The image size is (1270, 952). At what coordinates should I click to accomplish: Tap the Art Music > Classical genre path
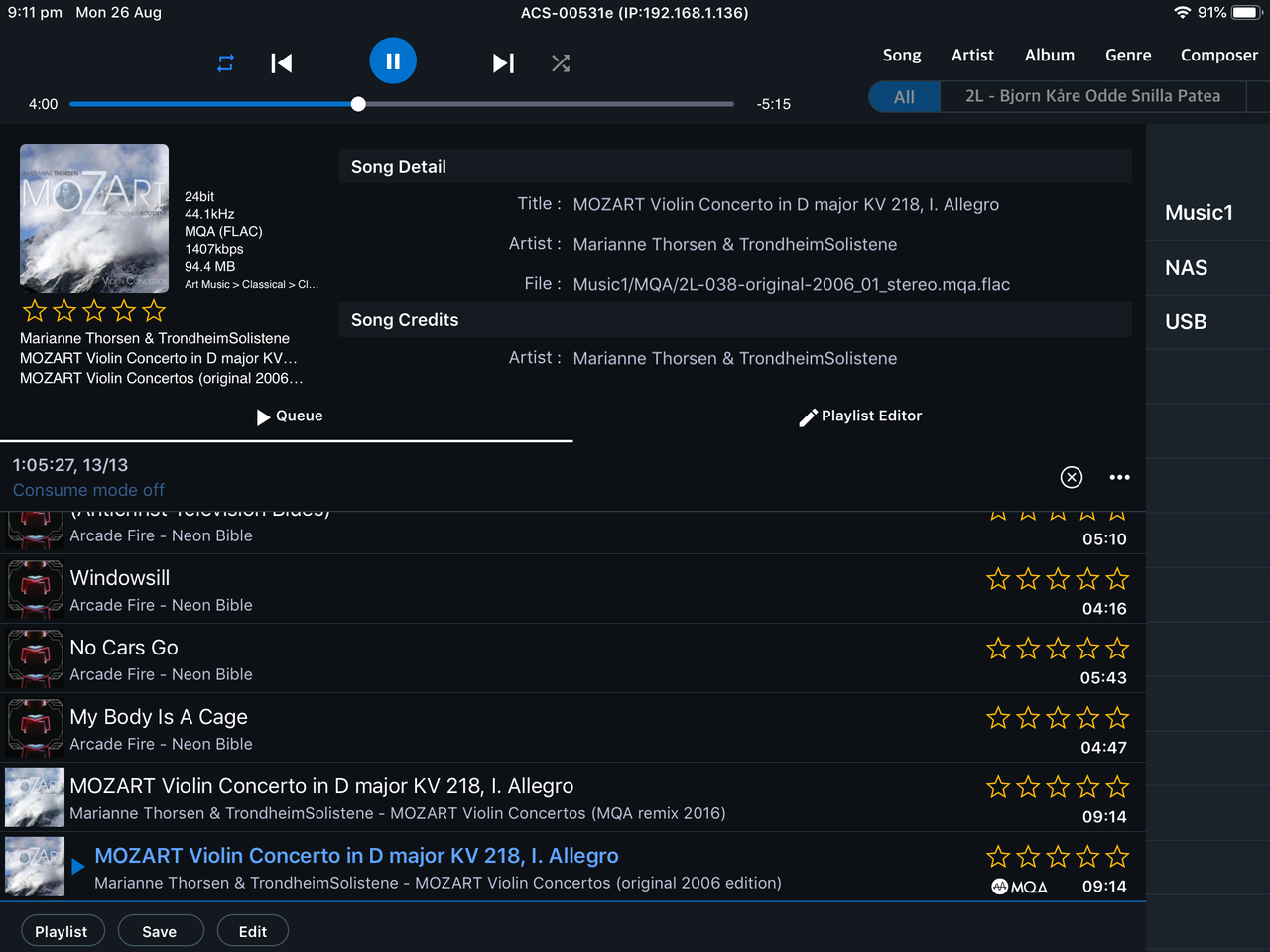coord(251,285)
